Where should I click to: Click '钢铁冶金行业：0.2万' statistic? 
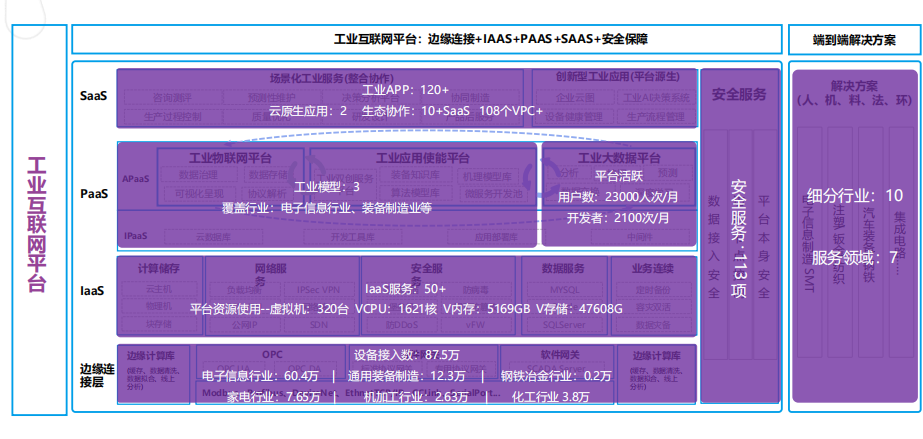coord(556,376)
